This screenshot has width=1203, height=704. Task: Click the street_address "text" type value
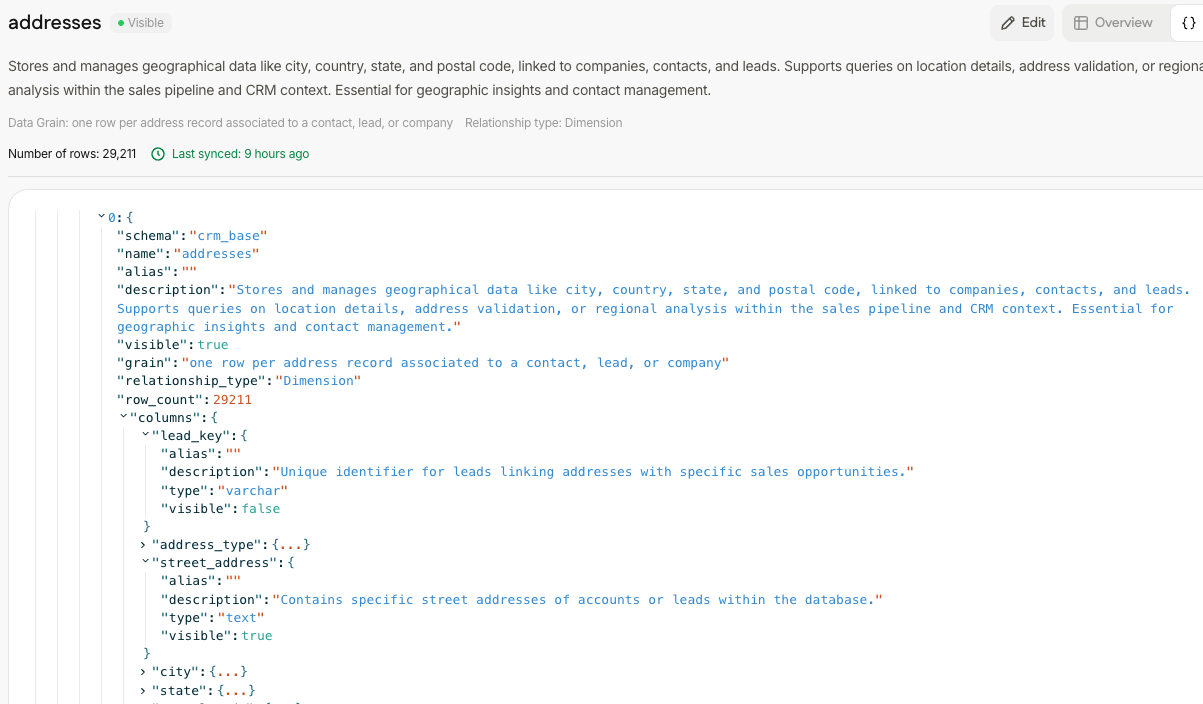(242, 618)
